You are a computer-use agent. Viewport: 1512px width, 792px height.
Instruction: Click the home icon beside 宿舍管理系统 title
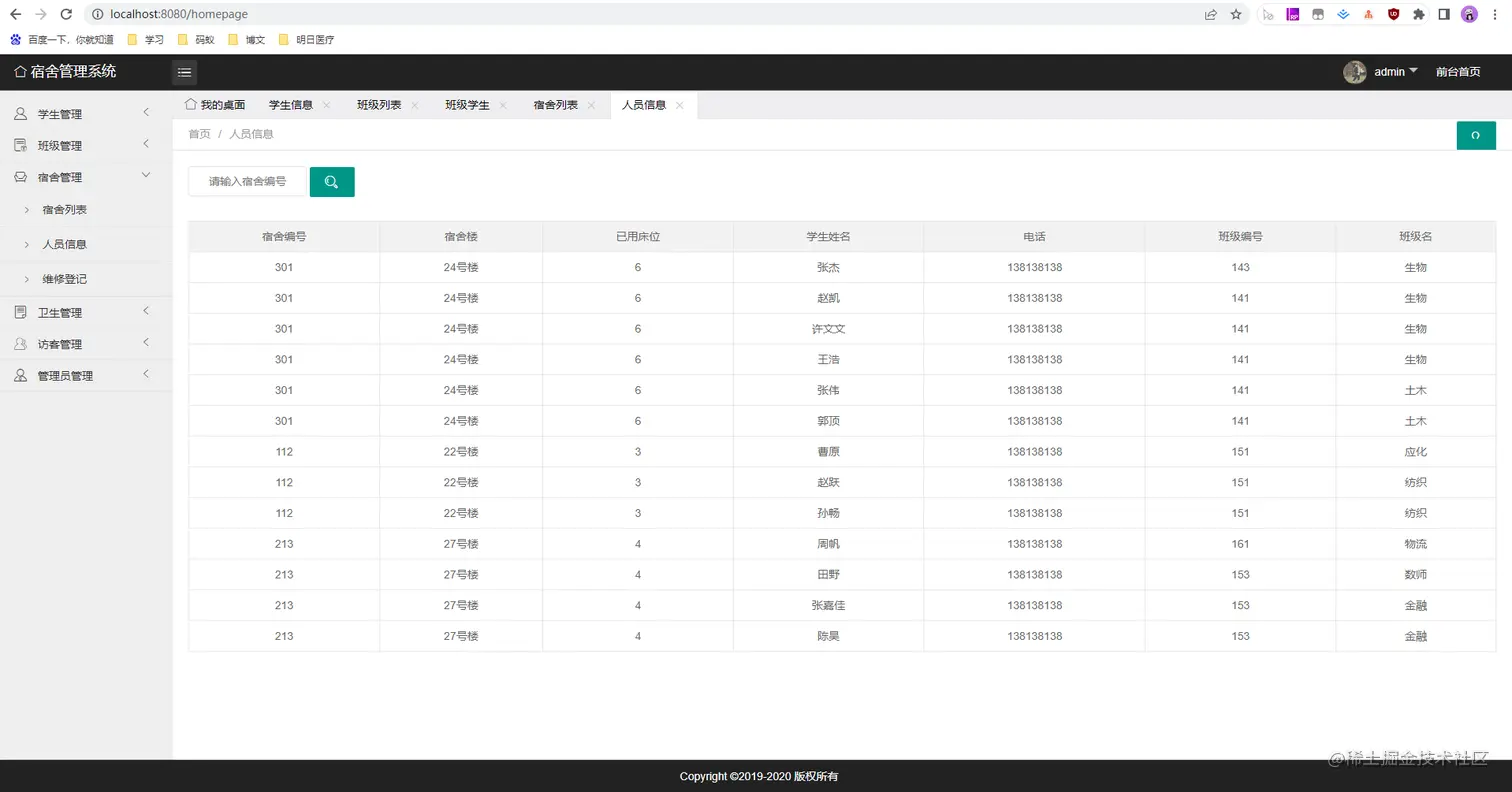(20, 72)
